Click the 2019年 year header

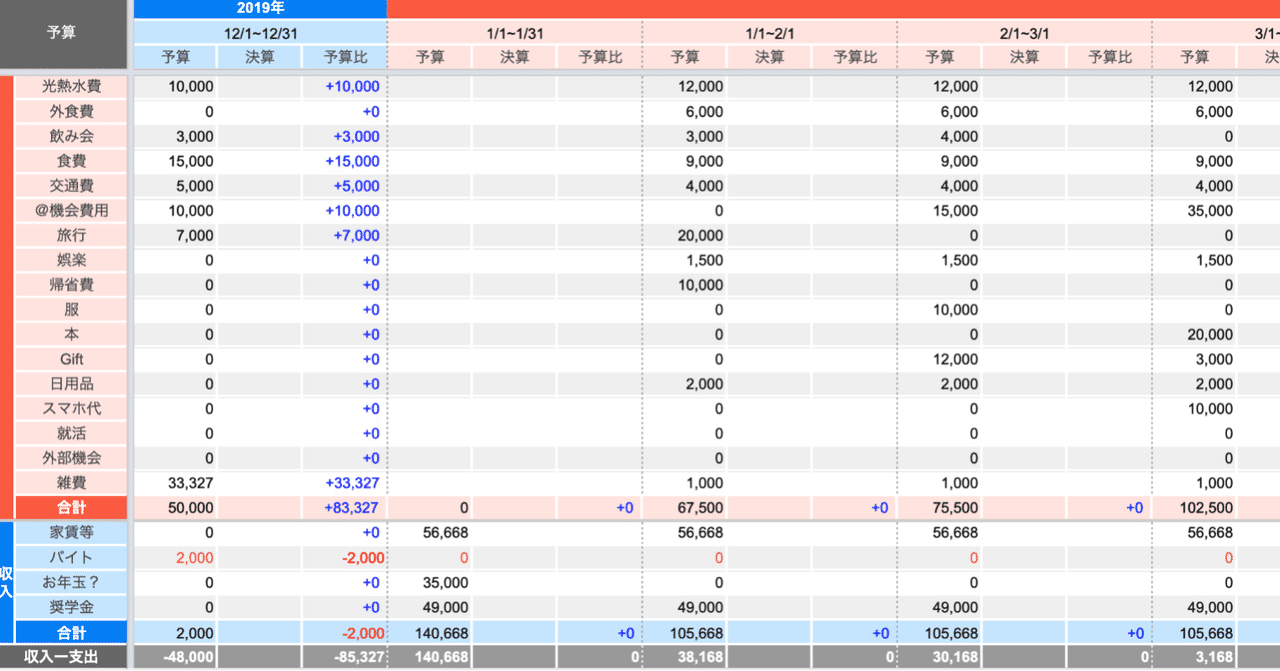tap(260, 9)
